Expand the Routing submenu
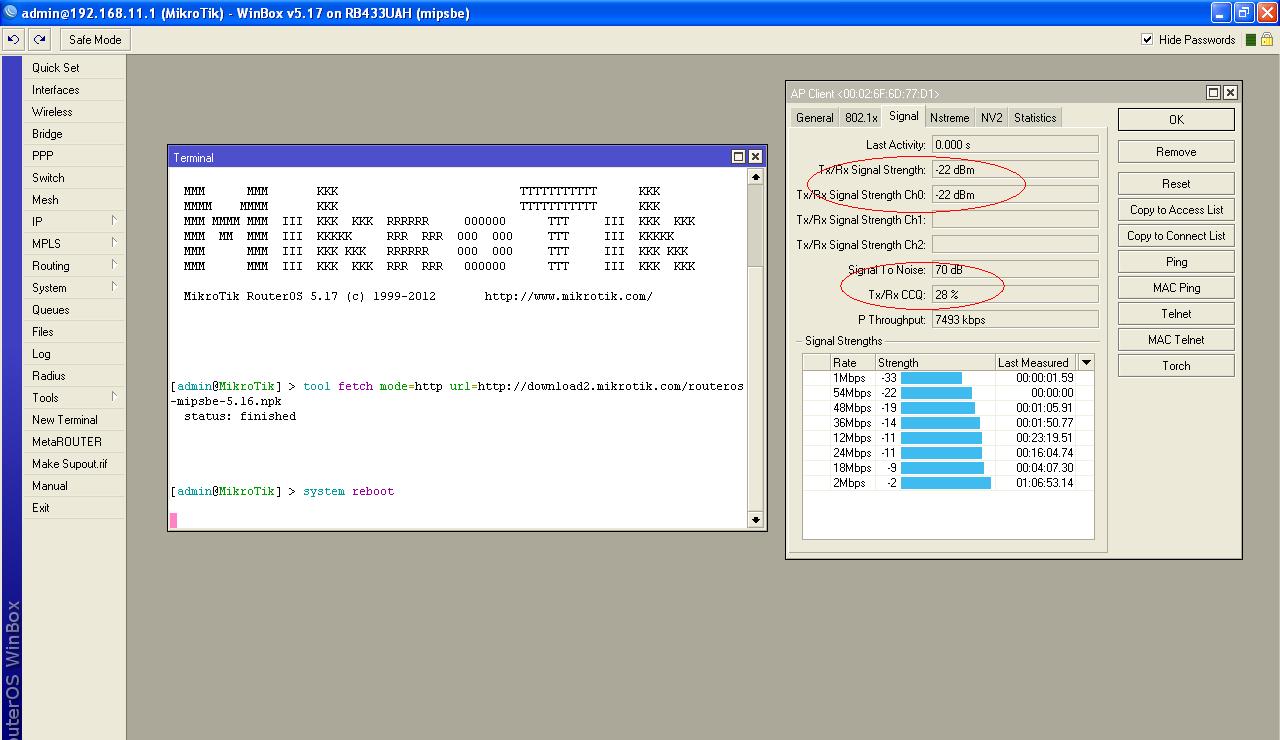The image size is (1280, 740). [75, 266]
